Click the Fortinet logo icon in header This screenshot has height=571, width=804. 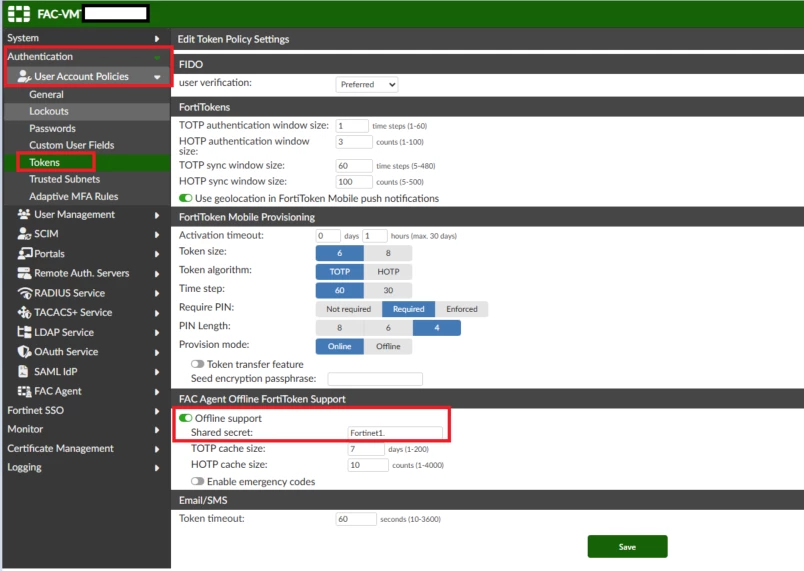pyautogui.click(x=19, y=14)
